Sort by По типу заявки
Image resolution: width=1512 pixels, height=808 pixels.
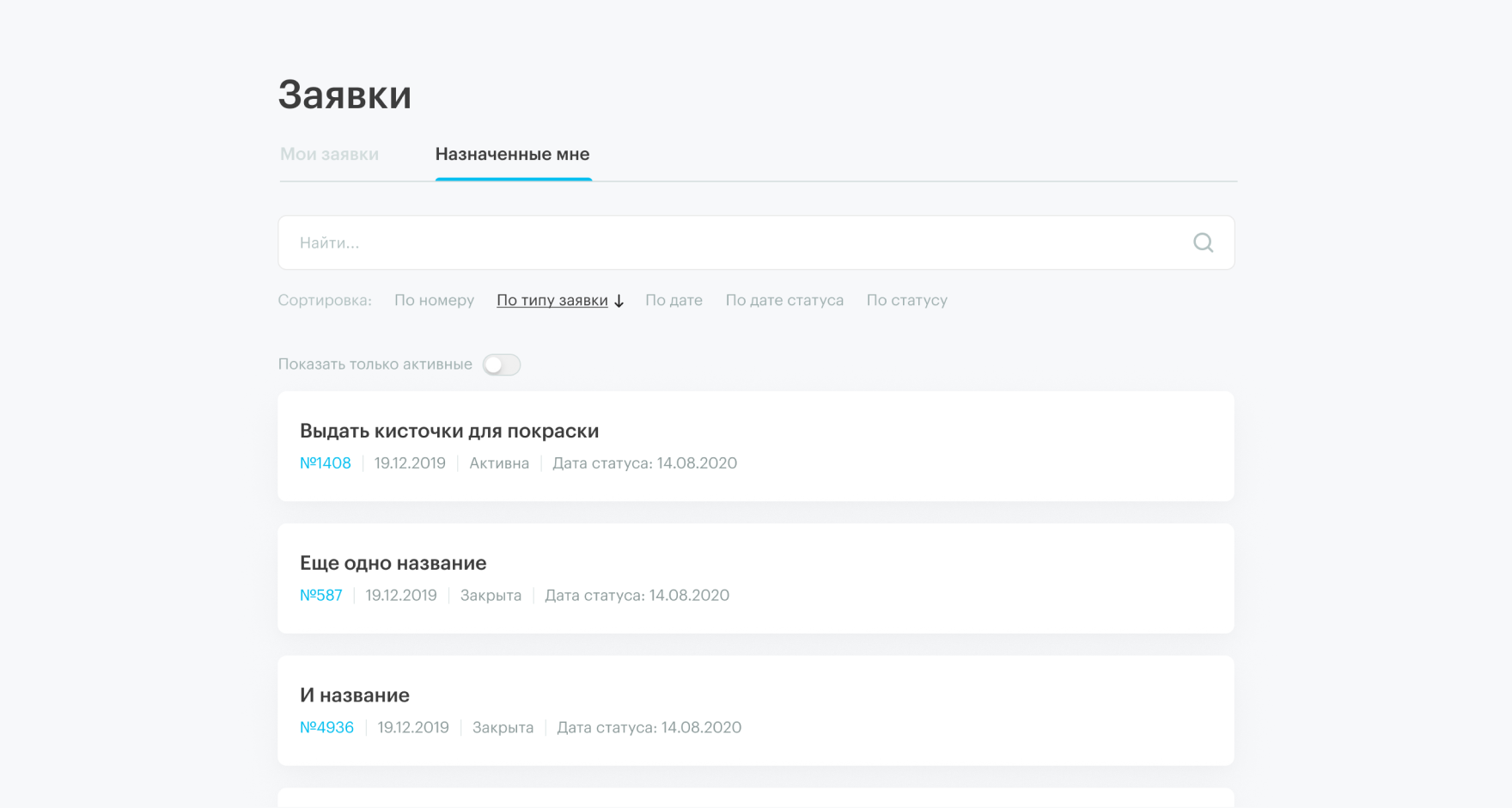point(552,300)
